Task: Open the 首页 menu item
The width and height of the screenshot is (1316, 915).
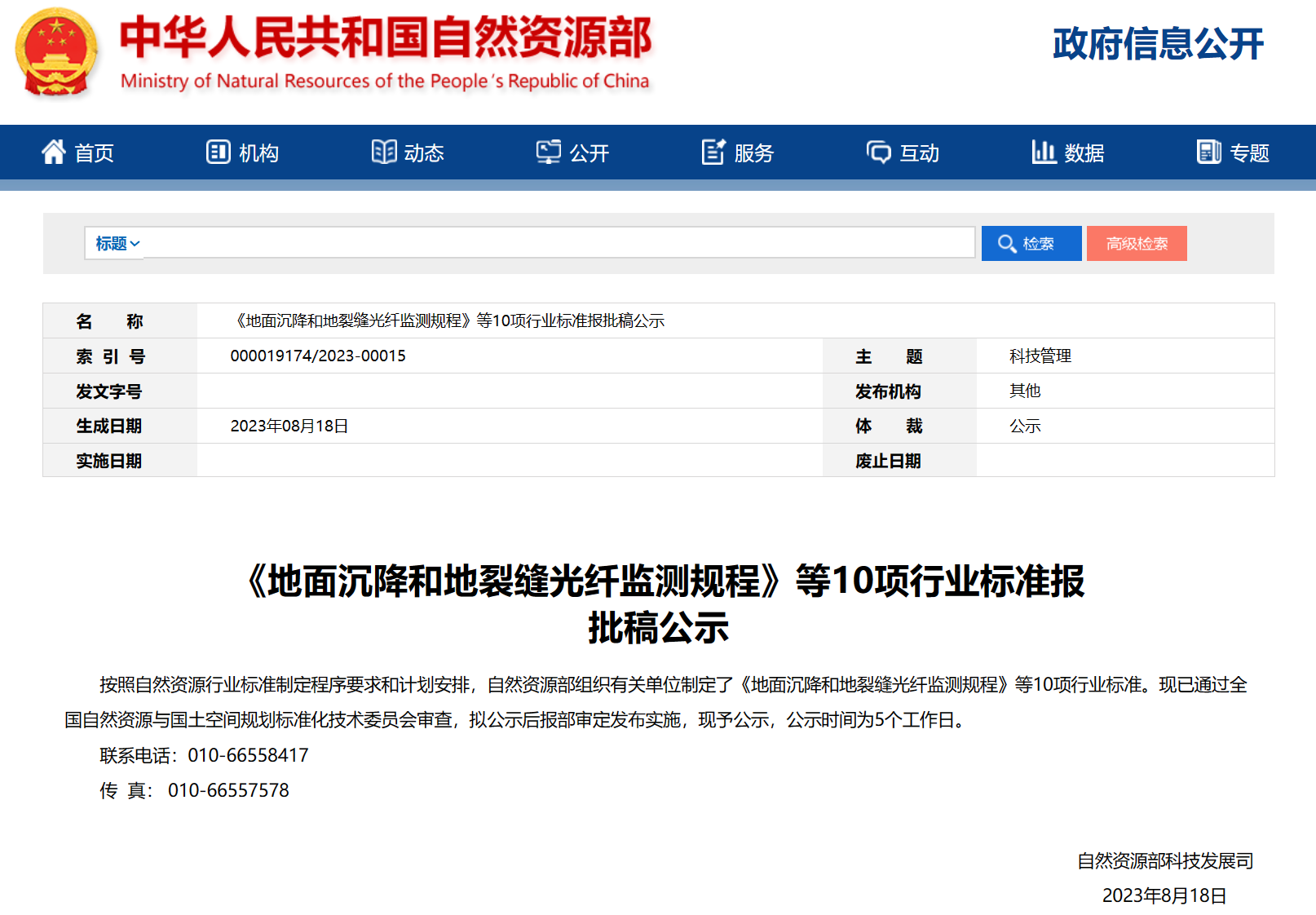Action: point(94,153)
